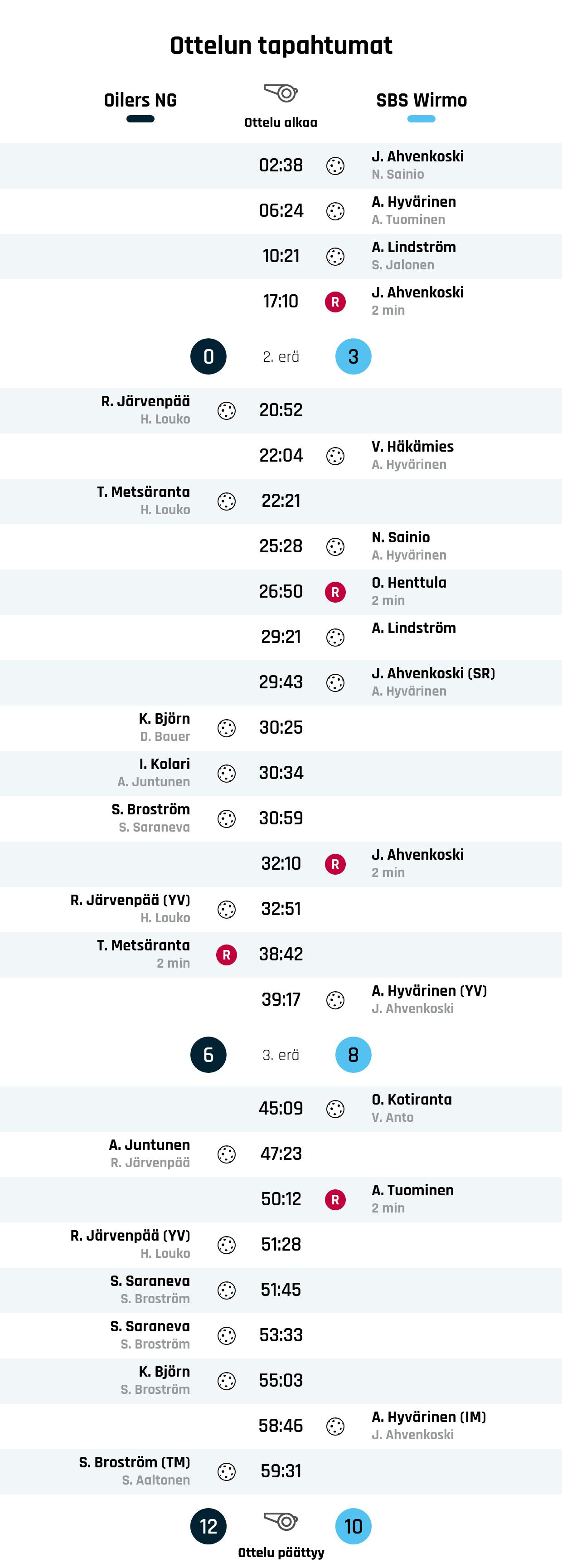
Task: Click the dark bar under Oilers NG
Action: pos(140,119)
